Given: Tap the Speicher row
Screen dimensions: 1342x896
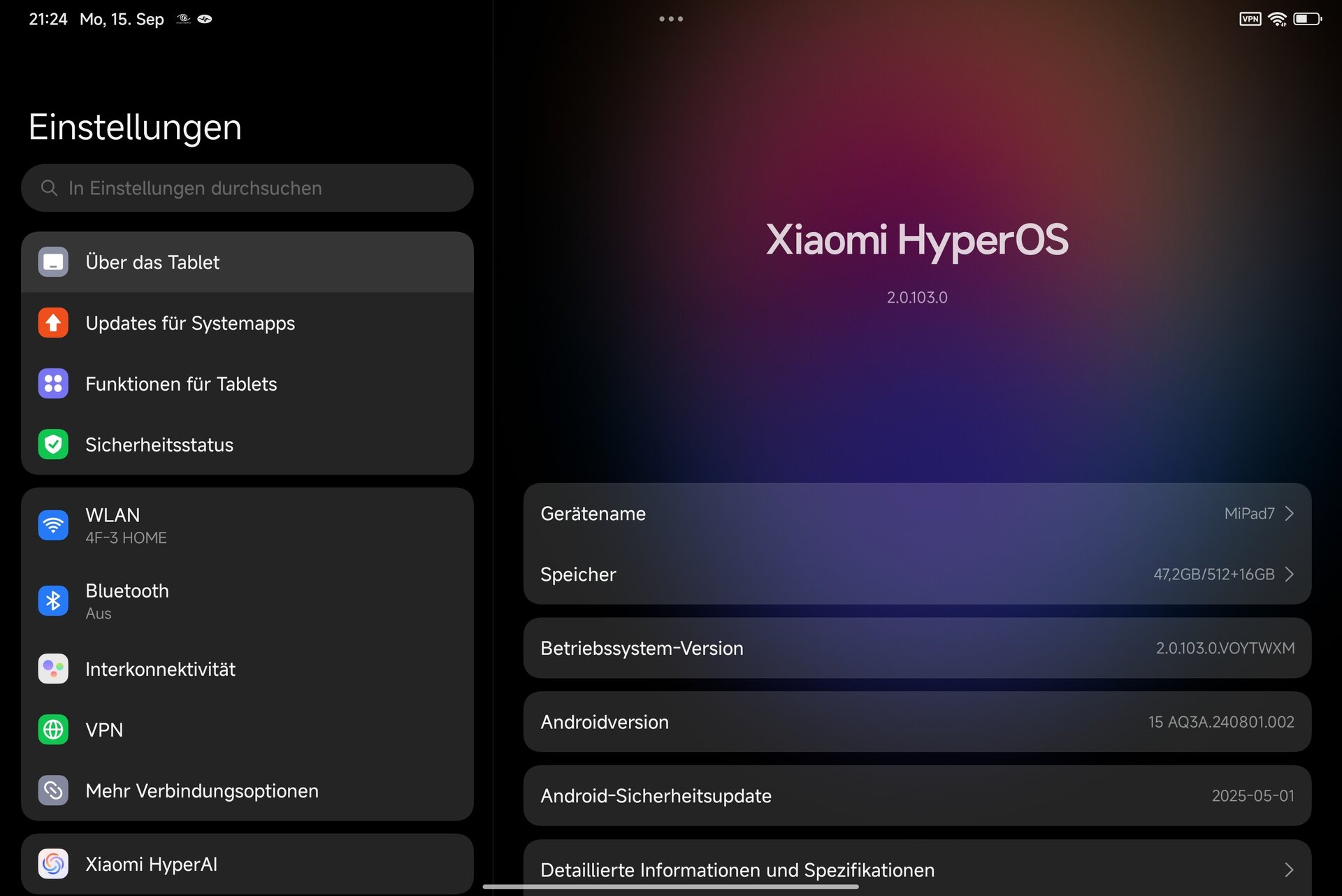Looking at the screenshot, I should [917, 575].
